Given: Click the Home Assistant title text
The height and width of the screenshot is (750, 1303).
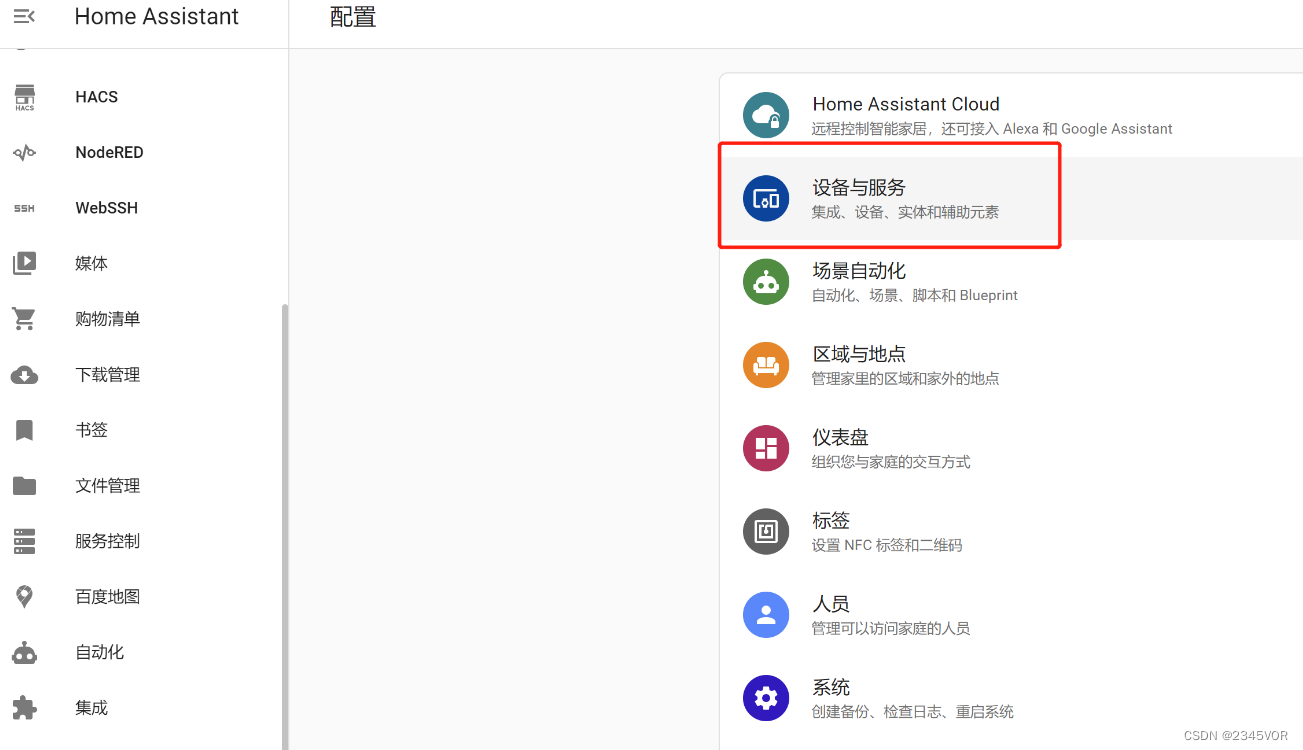Looking at the screenshot, I should (x=157, y=17).
